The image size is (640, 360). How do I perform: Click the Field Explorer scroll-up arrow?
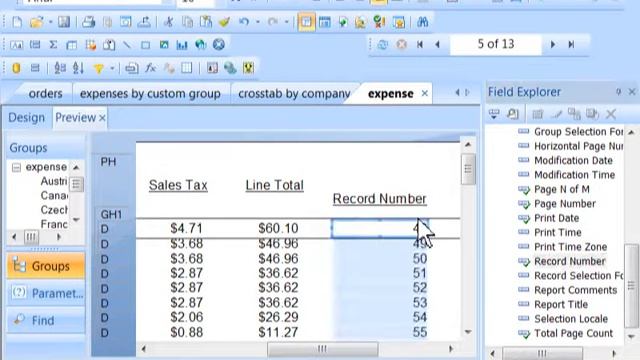pyautogui.click(x=631, y=132)
